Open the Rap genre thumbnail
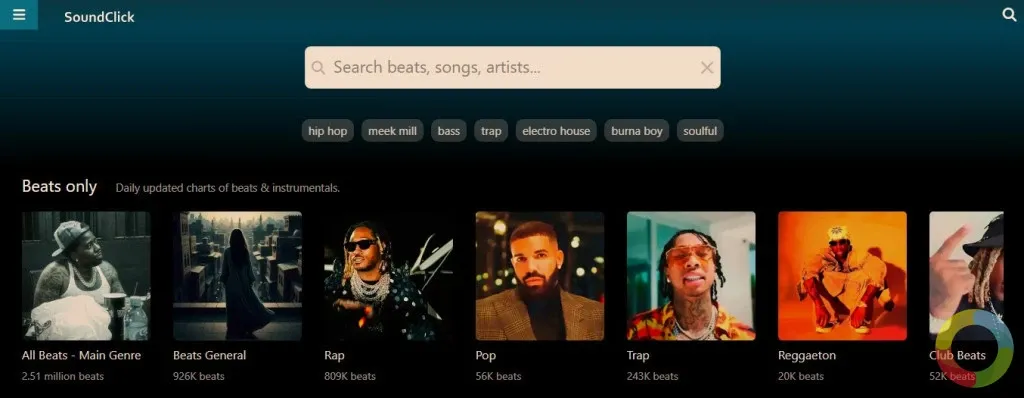 coord(389,276)
